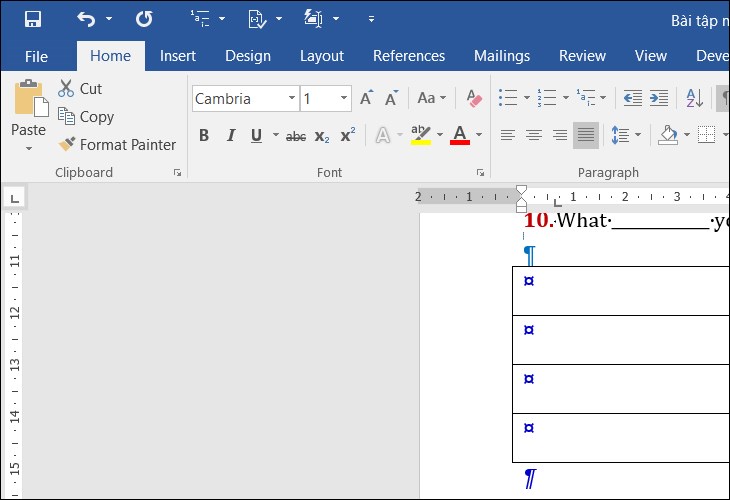Toggle Bold formatting

point(204,136)
